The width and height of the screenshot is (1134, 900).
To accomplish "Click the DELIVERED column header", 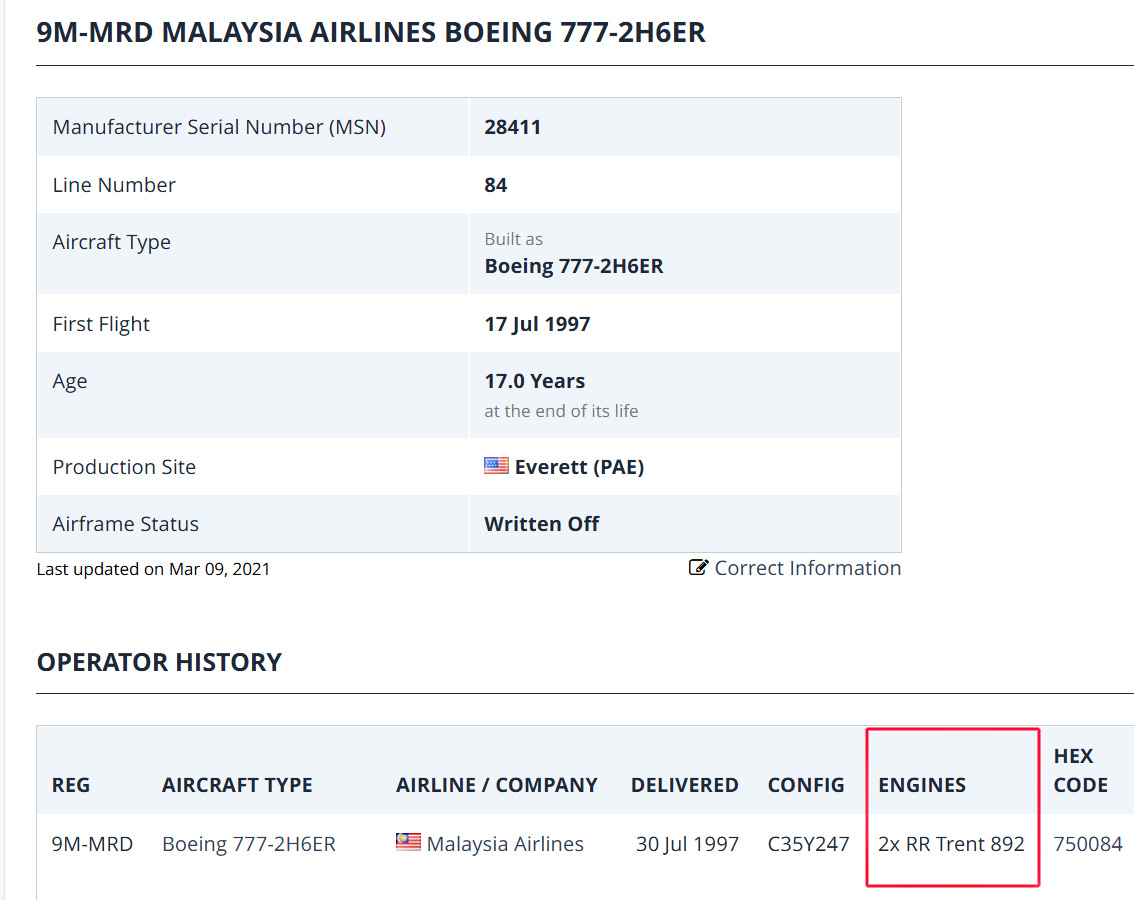I will click(684, 785).
